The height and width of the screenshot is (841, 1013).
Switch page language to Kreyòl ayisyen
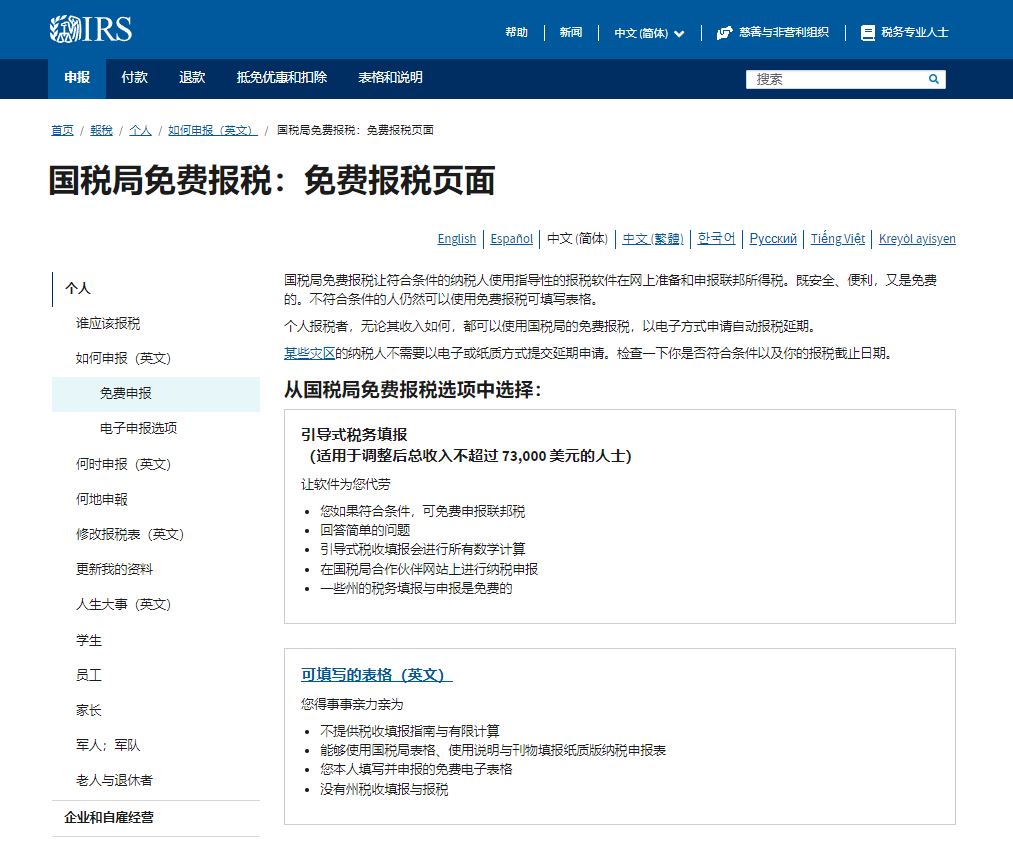917,239
